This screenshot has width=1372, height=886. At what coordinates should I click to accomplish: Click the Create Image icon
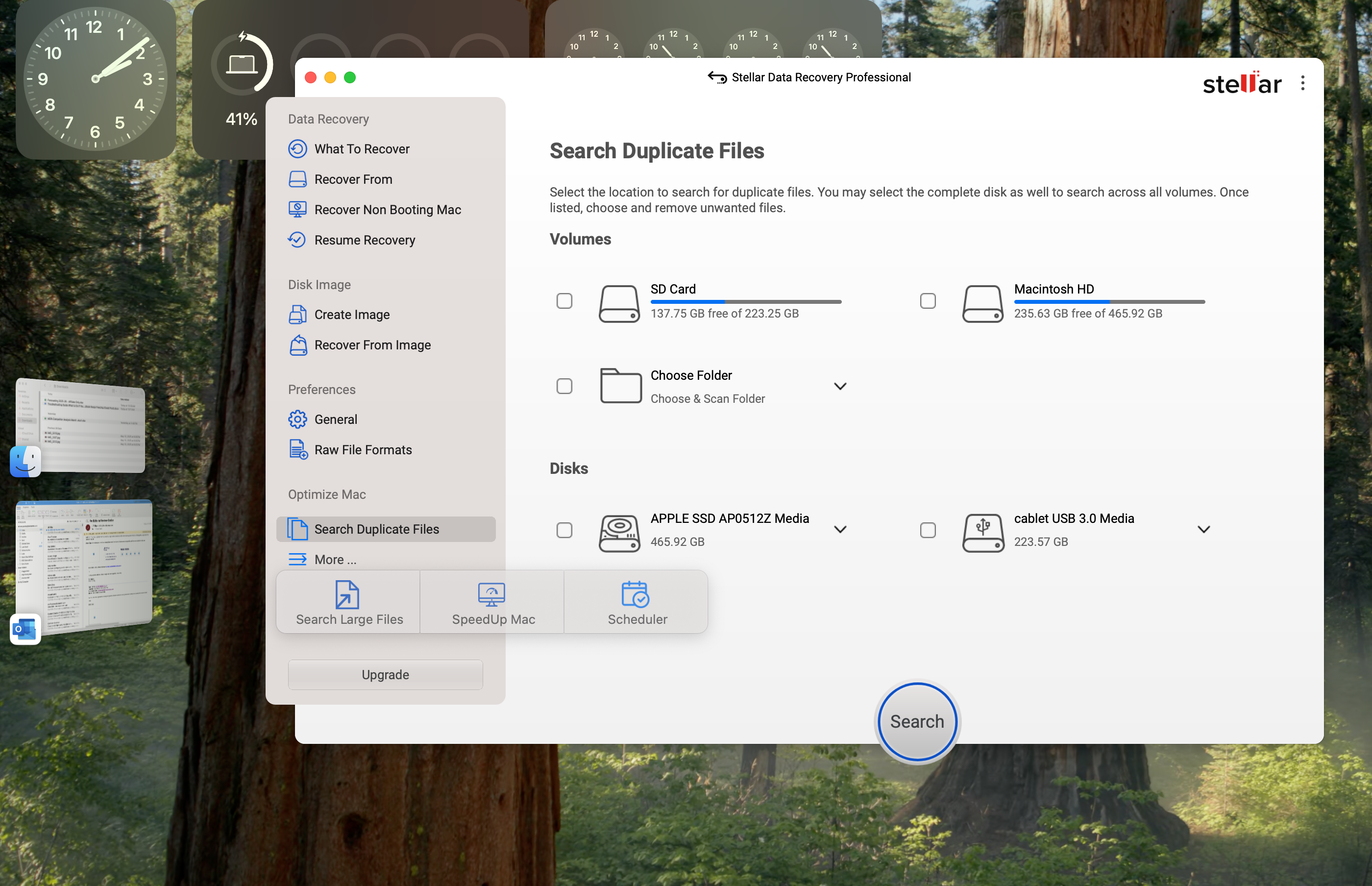(297, 315)
